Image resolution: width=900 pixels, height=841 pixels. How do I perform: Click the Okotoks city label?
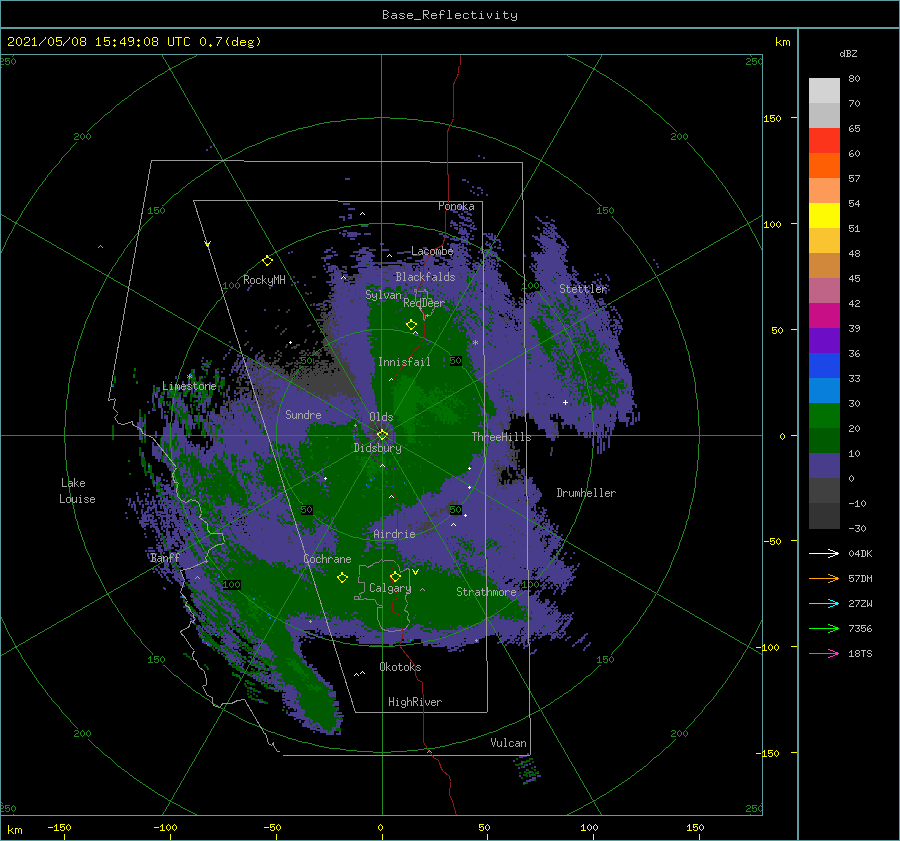click(x=400, y=667)
